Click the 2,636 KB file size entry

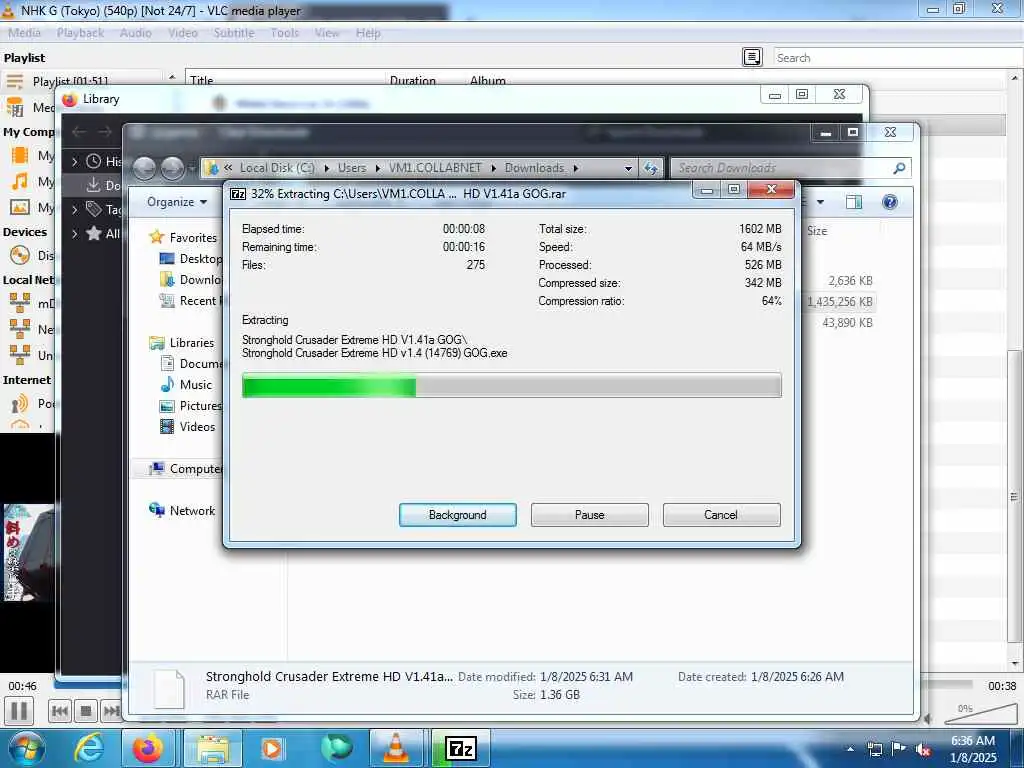(x=850, y=281)
